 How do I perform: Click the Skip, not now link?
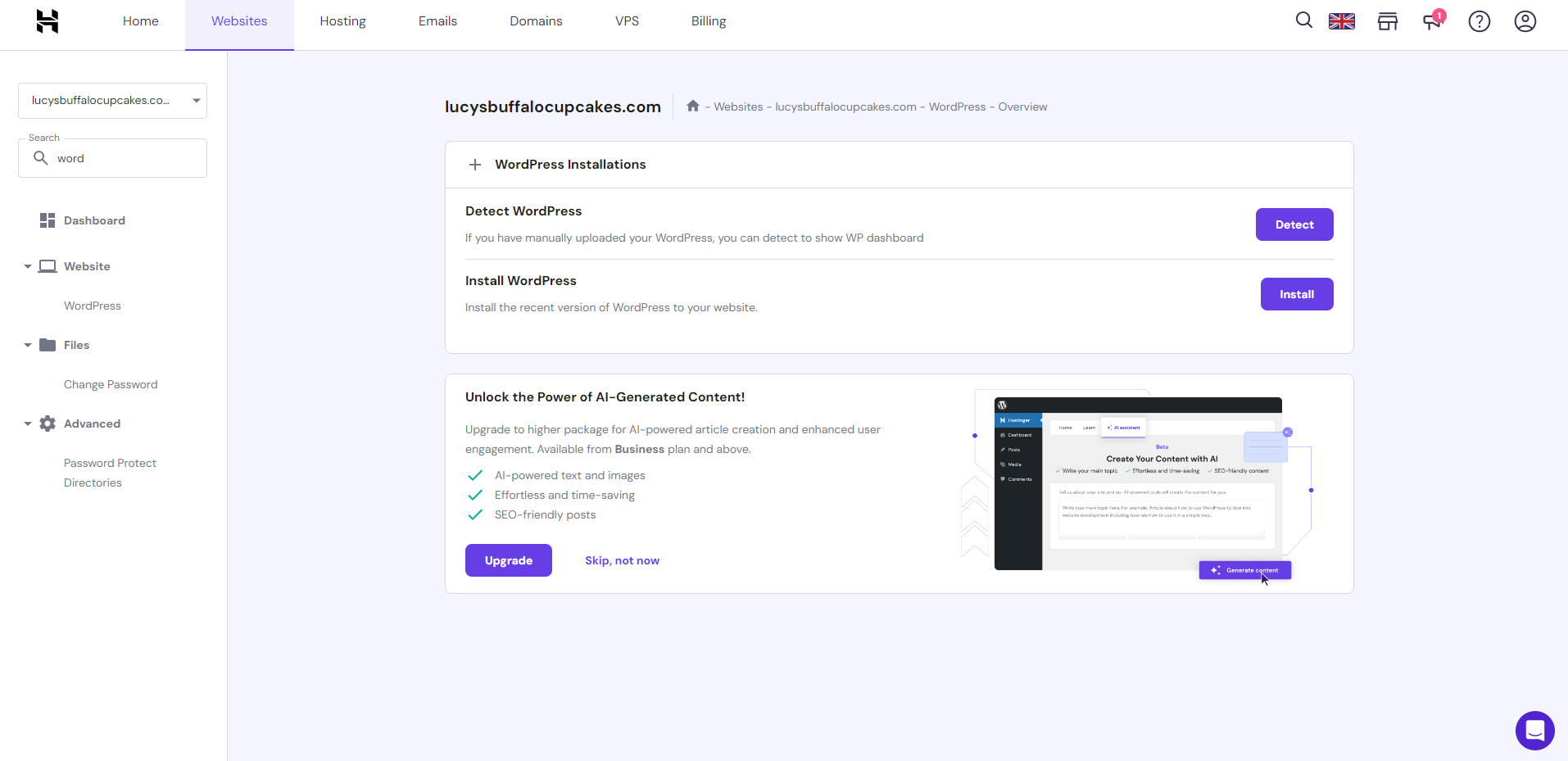[x=622, y=559]
